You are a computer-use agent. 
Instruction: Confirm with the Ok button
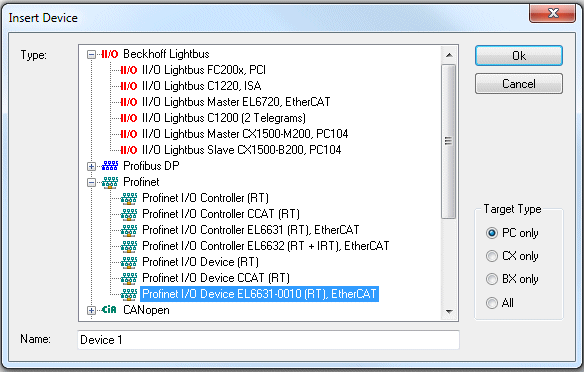click(x=518, y=56)
